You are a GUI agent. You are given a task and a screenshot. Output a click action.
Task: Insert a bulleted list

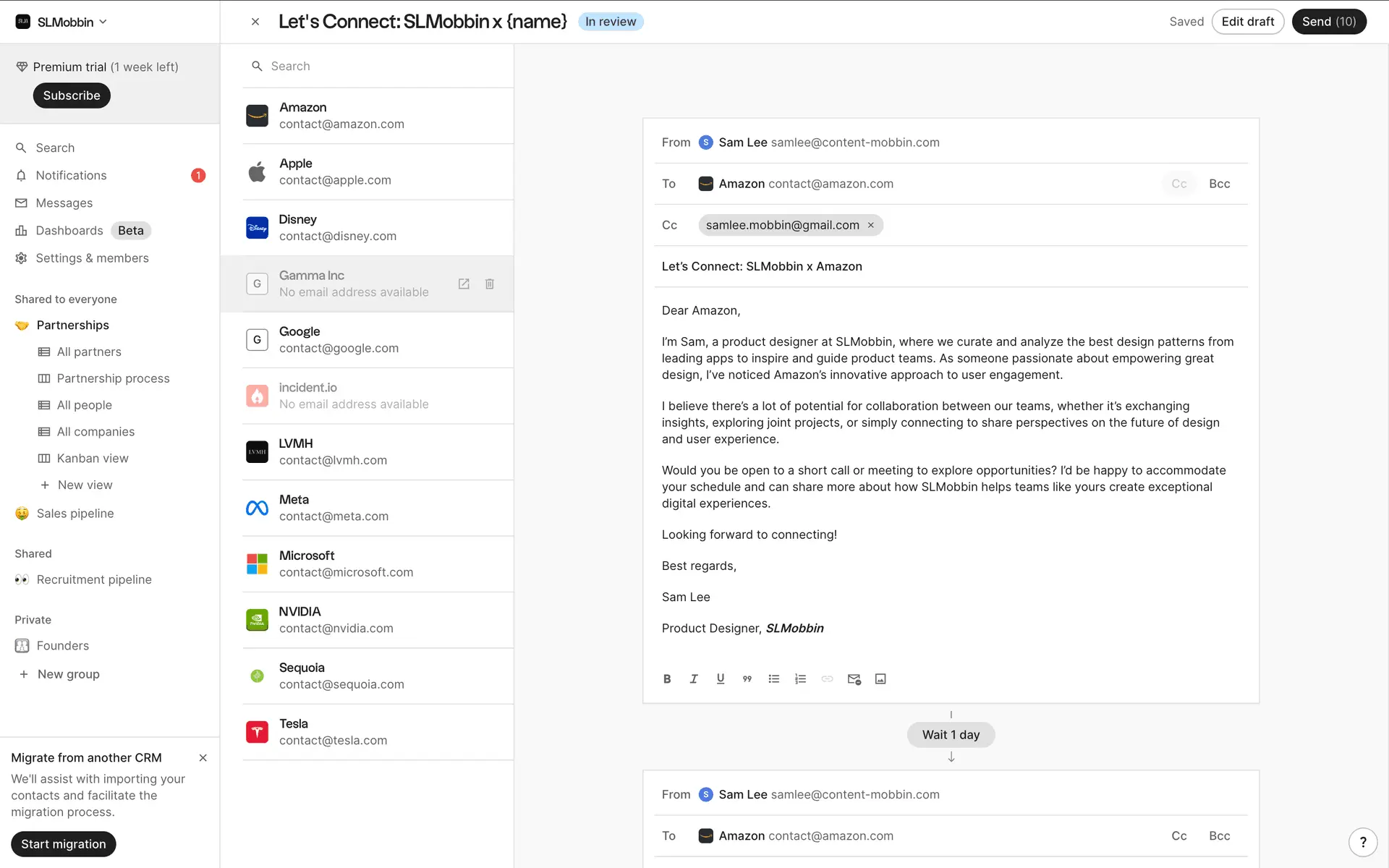(773, 678)
